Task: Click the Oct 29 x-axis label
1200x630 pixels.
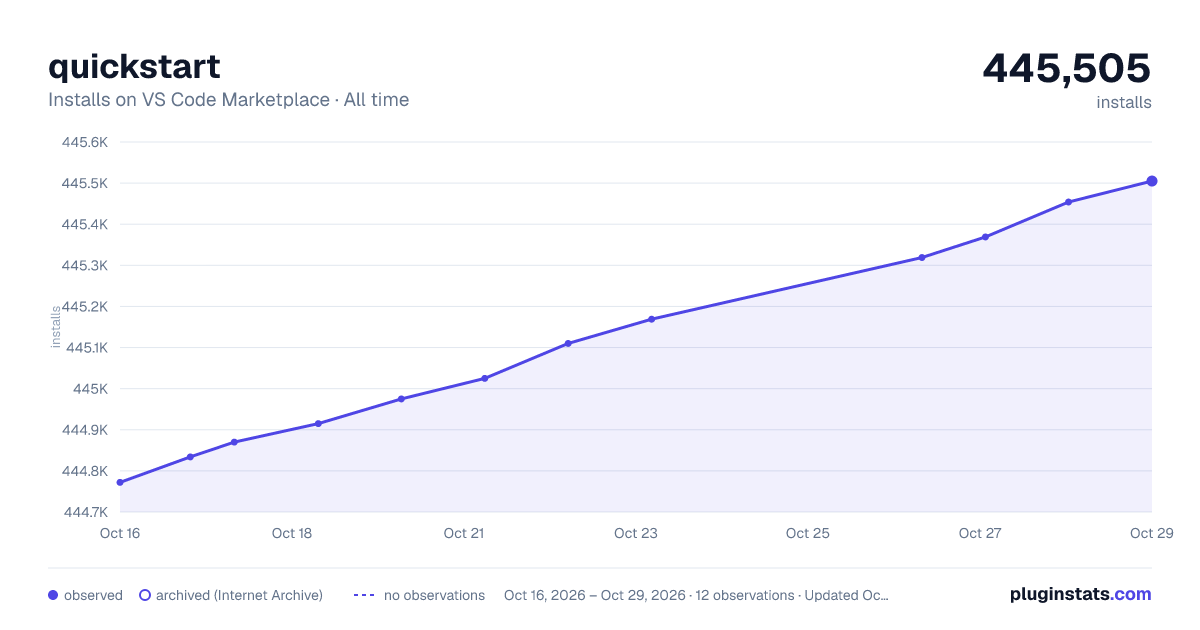Action: (x=1150, y=533)
